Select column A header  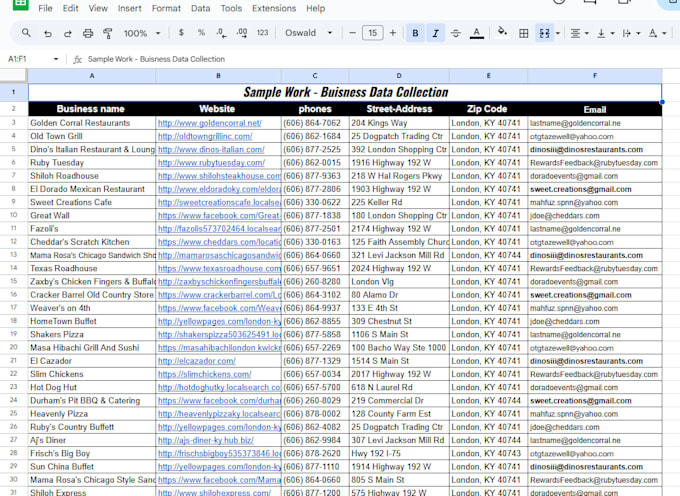(x=92, y=75)
